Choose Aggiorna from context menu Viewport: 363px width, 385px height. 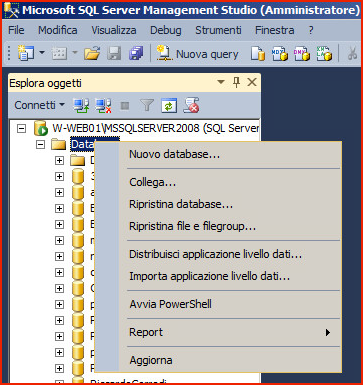[x=218, y=360]
